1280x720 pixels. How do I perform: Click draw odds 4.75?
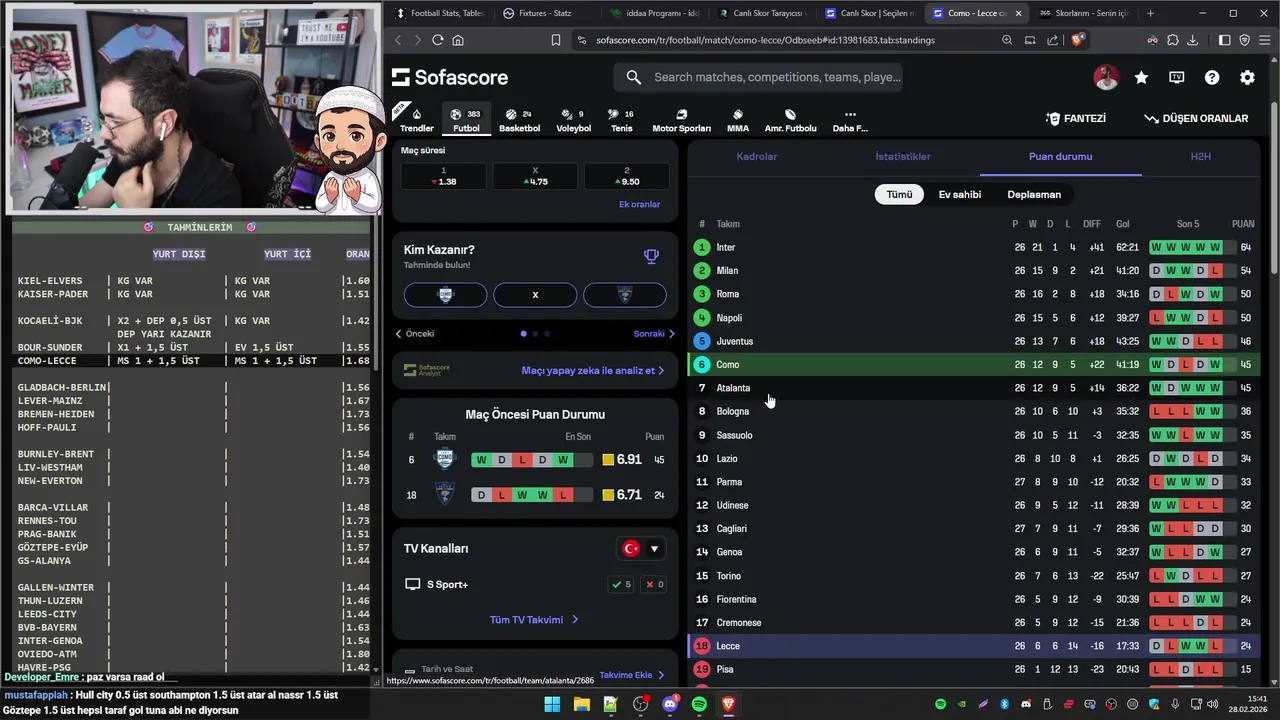pos(535,176)
